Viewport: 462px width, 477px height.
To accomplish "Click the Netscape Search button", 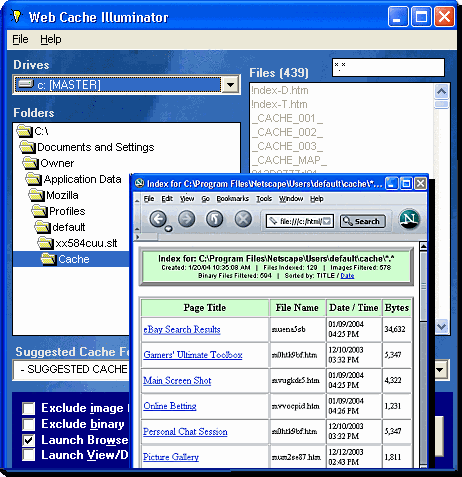I will (x=362, y=221).
